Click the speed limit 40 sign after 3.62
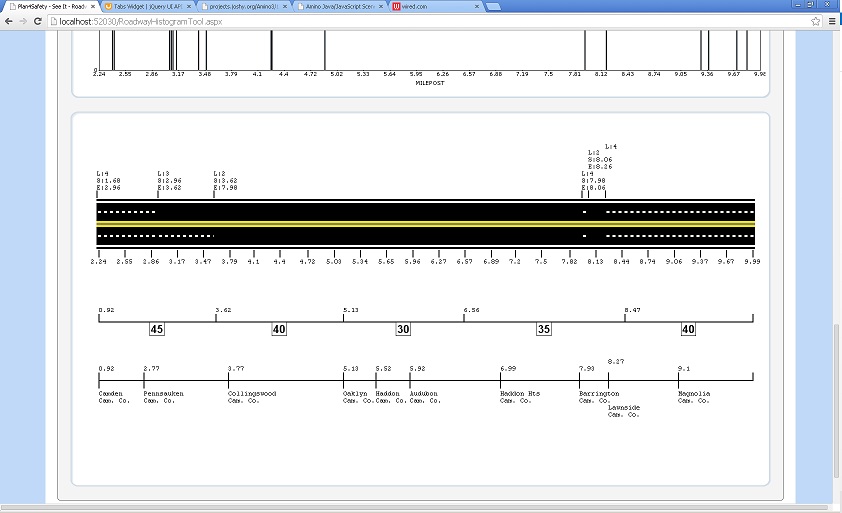This screenshot has width=842, height=513. (x=279, y=329)
